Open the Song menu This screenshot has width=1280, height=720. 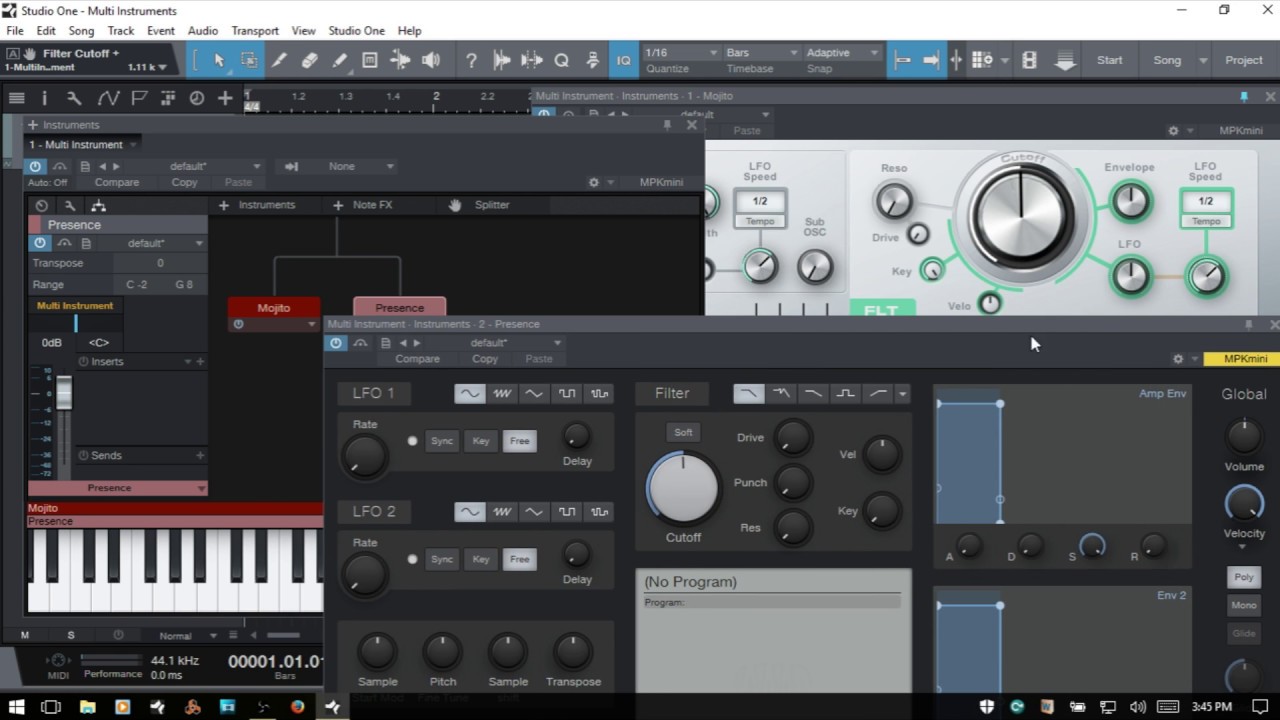click(81, 31)
